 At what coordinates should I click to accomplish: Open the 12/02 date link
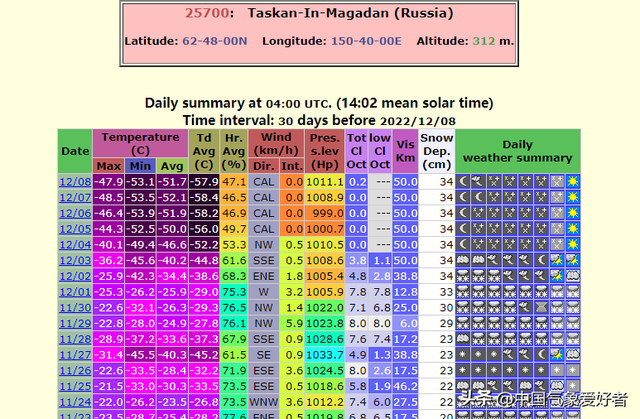75,277
